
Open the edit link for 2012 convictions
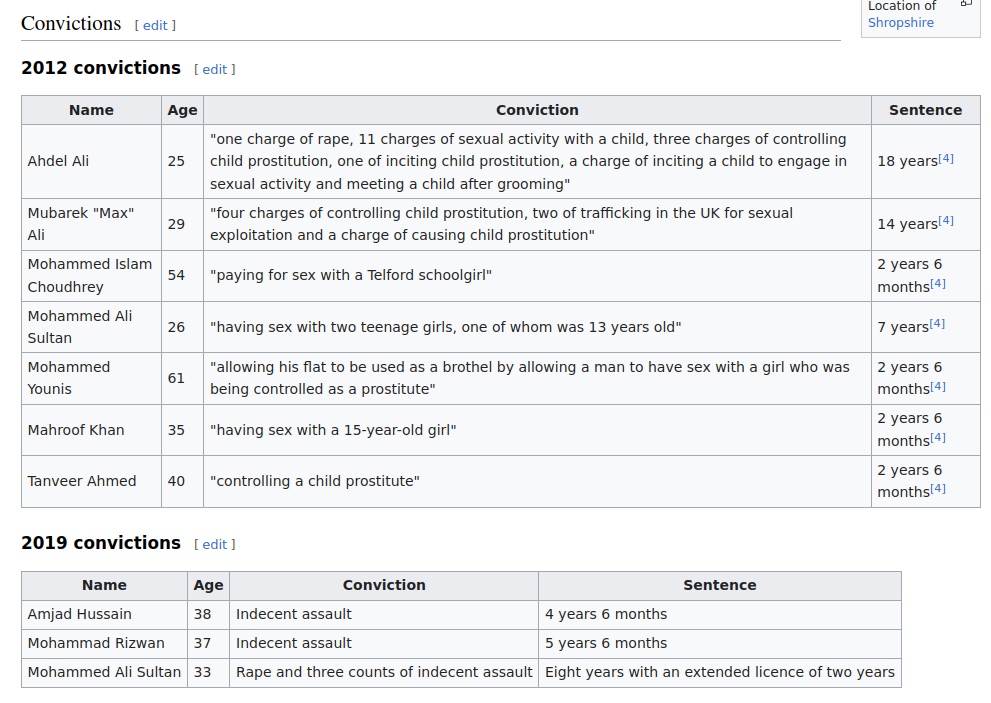tap(214, 70)
